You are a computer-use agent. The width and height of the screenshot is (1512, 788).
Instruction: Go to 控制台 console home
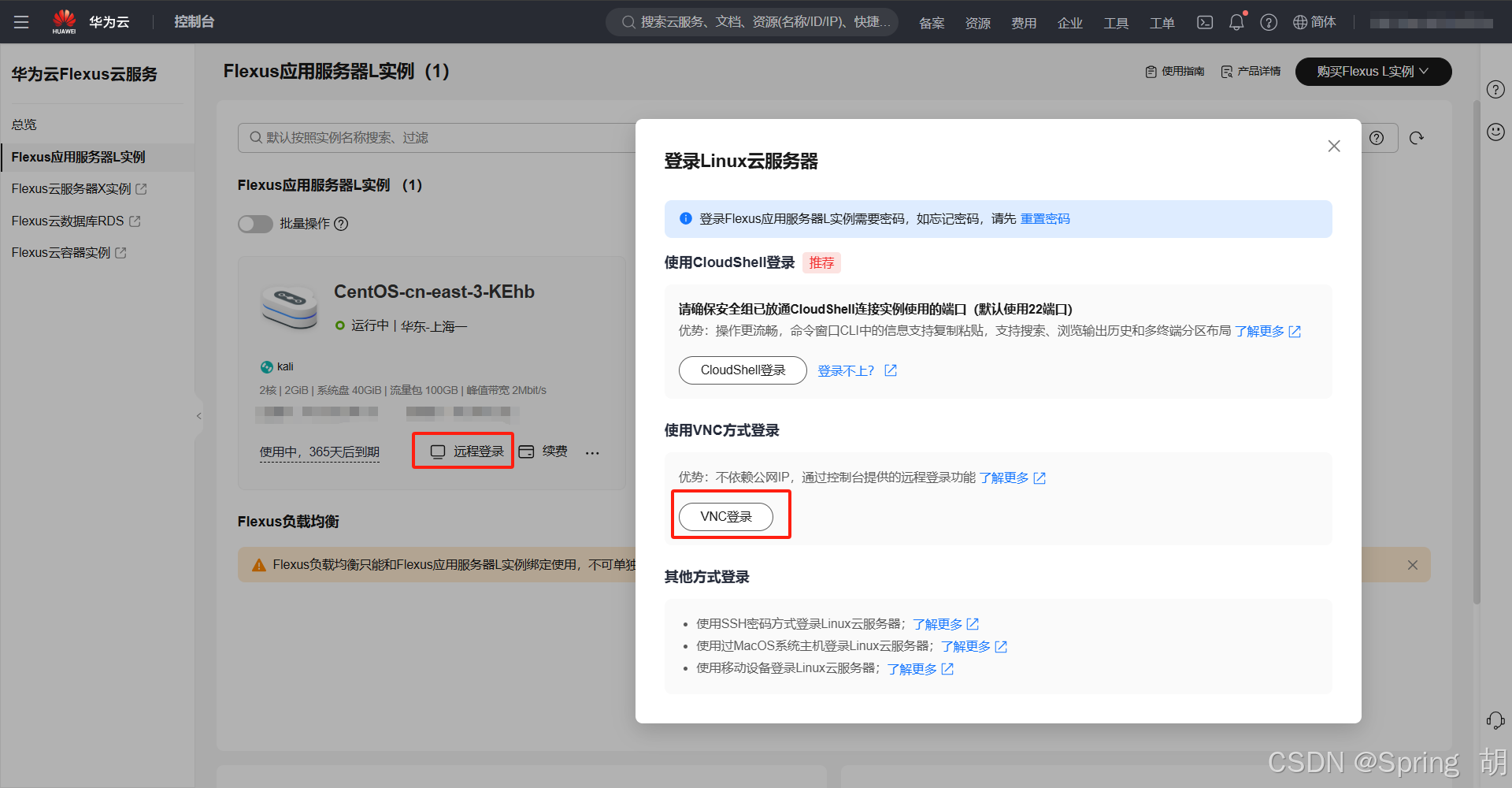click(x=194, y=22)
